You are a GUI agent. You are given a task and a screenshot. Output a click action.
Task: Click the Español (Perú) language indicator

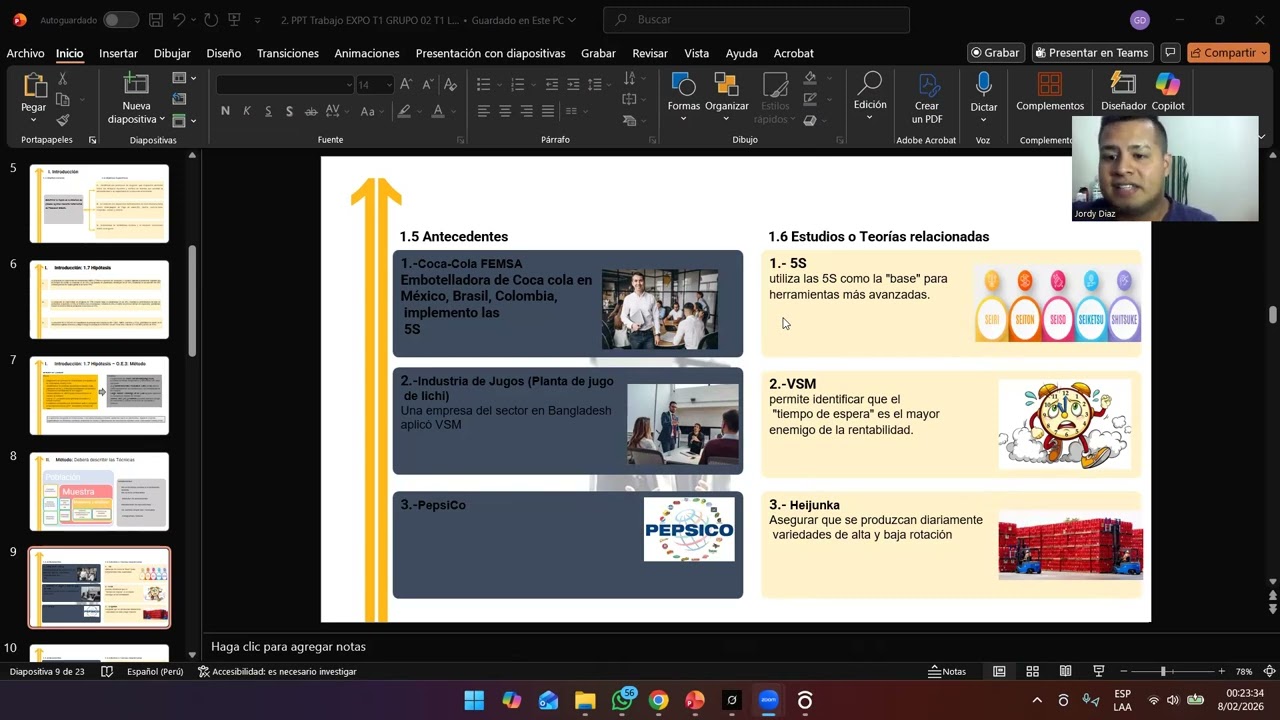pyautogui.click(x=155, y=671)
